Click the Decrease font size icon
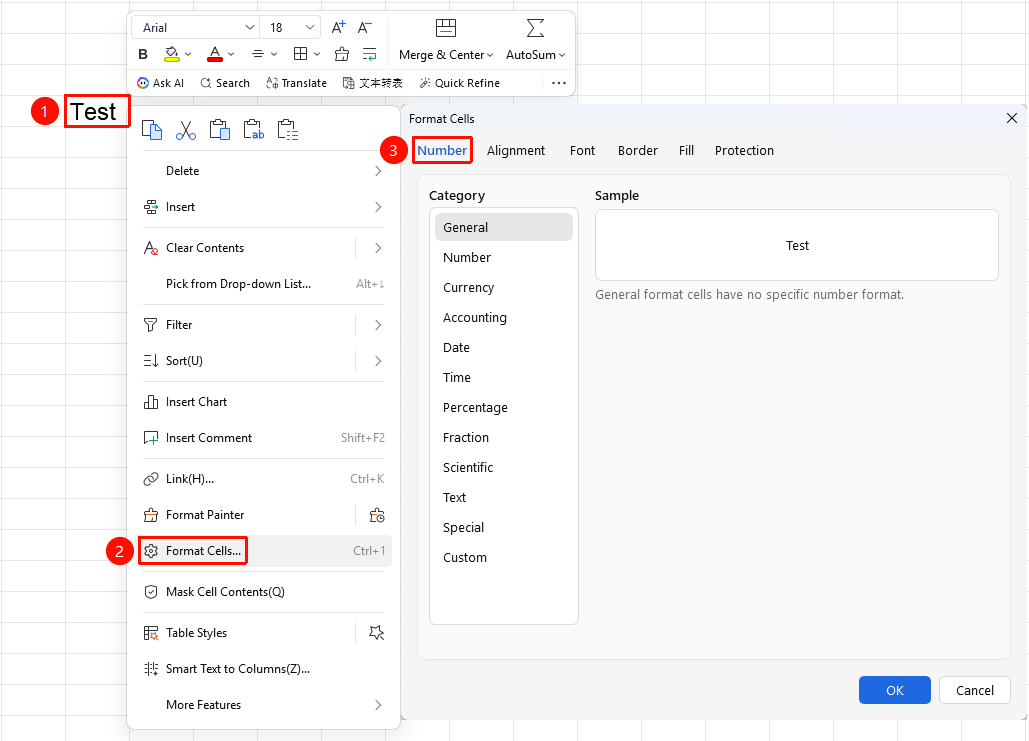 click(364, 28)
